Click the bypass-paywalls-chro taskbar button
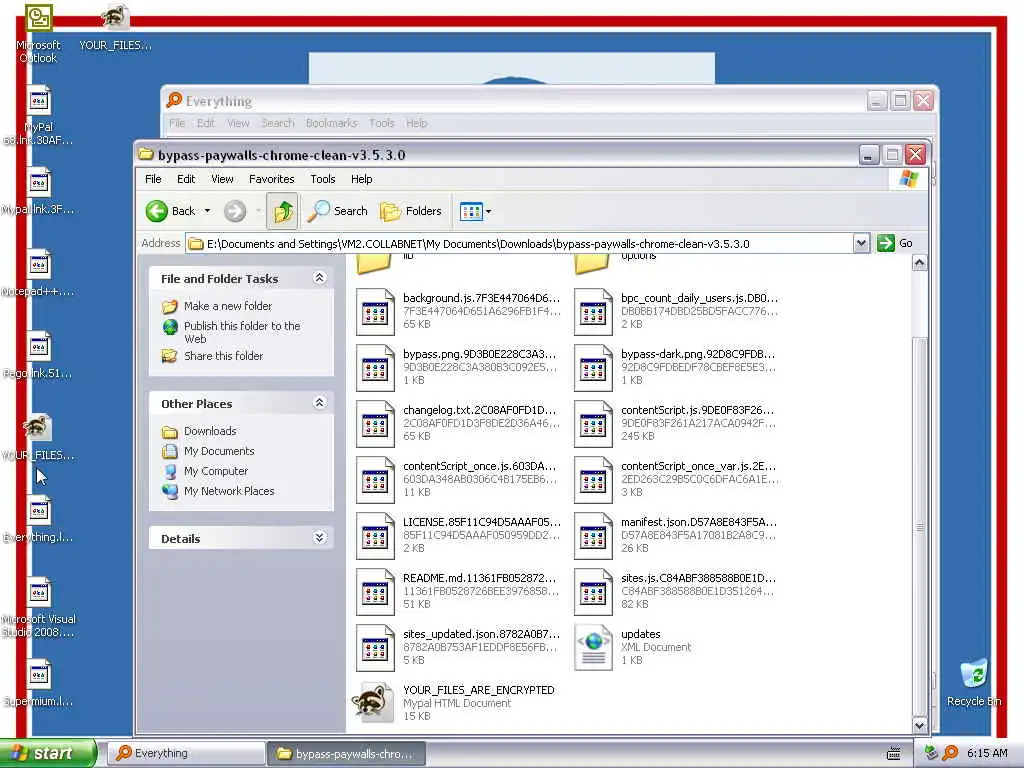Screen dimensions: 1024x768 [346, 754]
